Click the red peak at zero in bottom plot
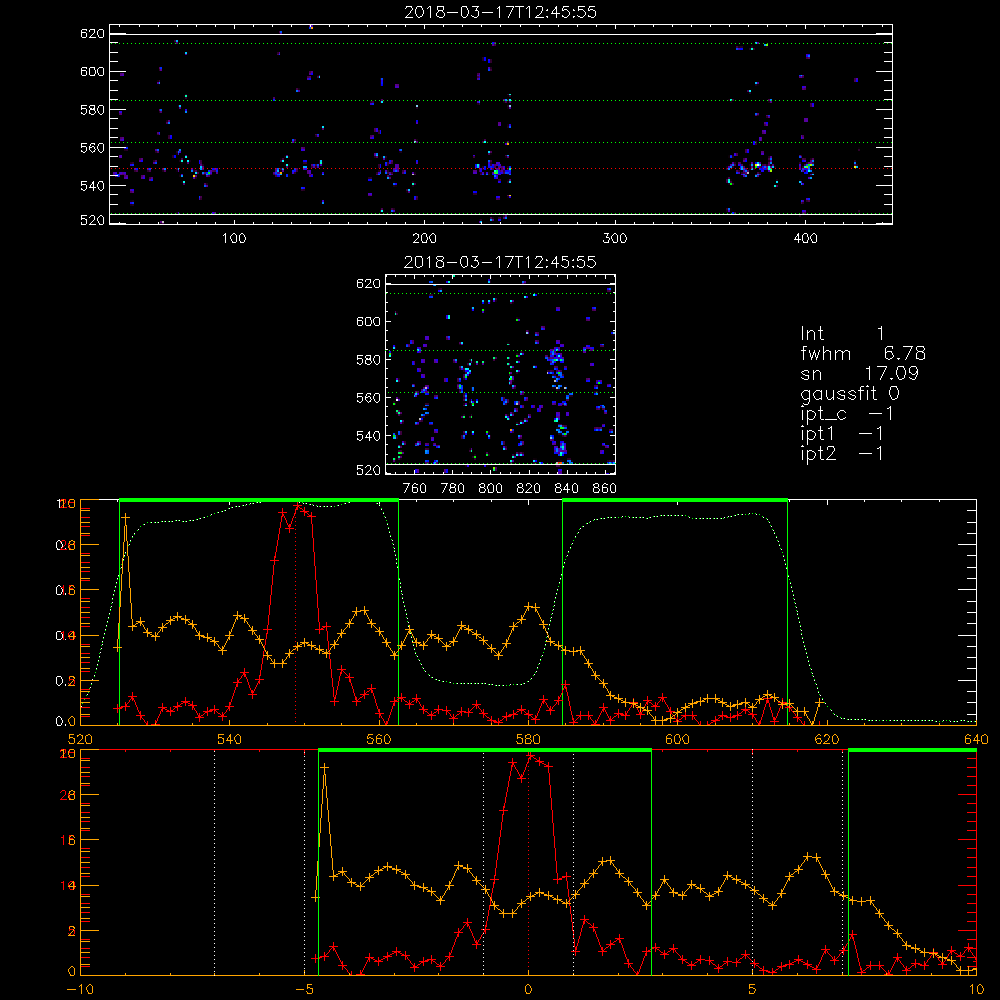1000x1000 pixels. [530, 756]
